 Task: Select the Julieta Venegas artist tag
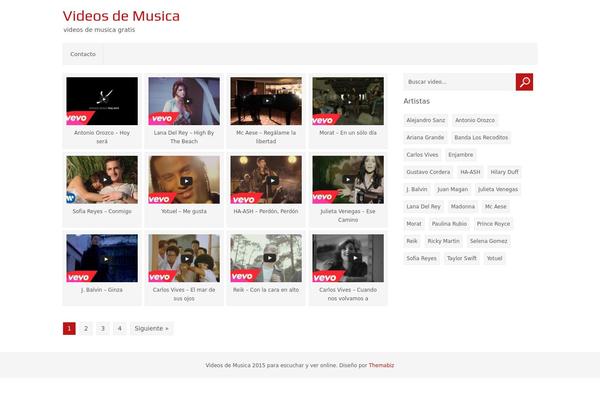tap(498, 189)
